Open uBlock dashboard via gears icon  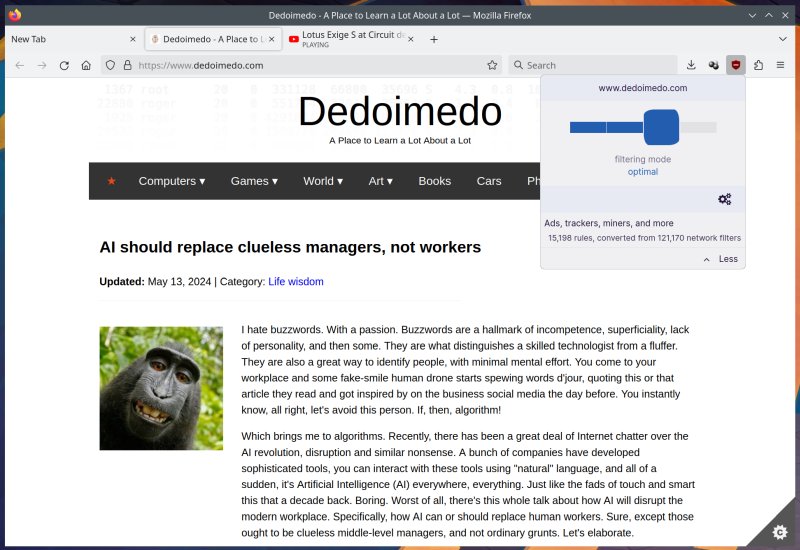pos(724,199)
